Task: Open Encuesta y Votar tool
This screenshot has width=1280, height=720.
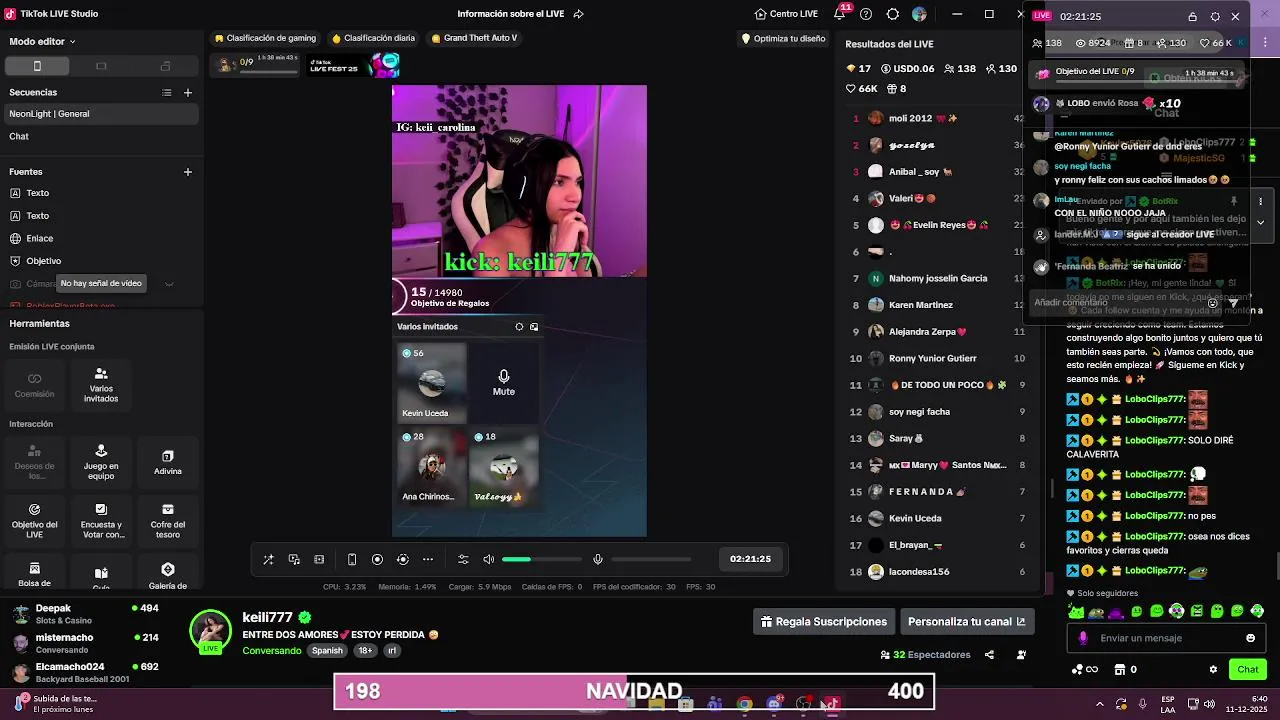Action: (x=101, y=521)
